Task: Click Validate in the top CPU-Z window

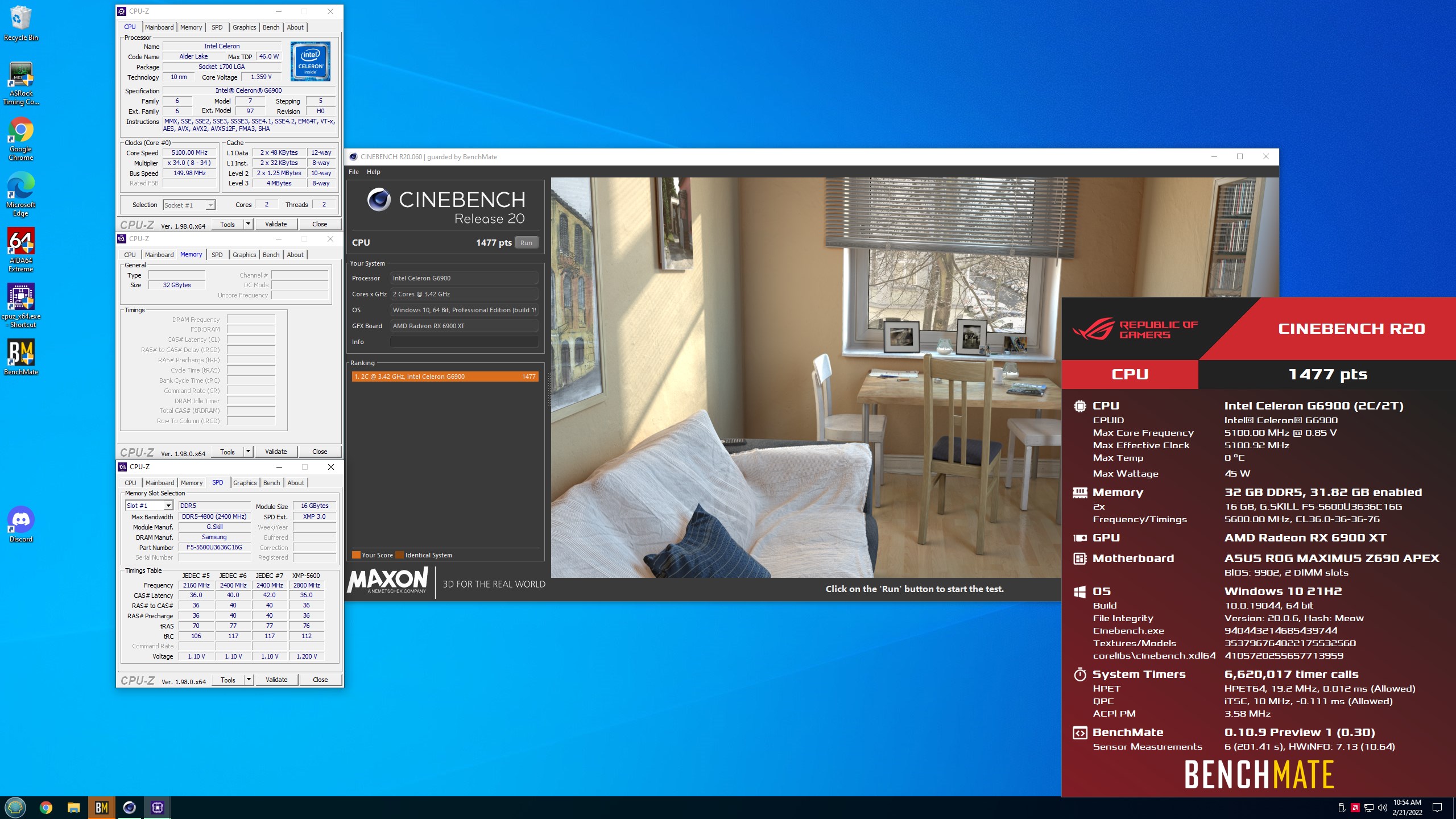Action: point(276,224)
